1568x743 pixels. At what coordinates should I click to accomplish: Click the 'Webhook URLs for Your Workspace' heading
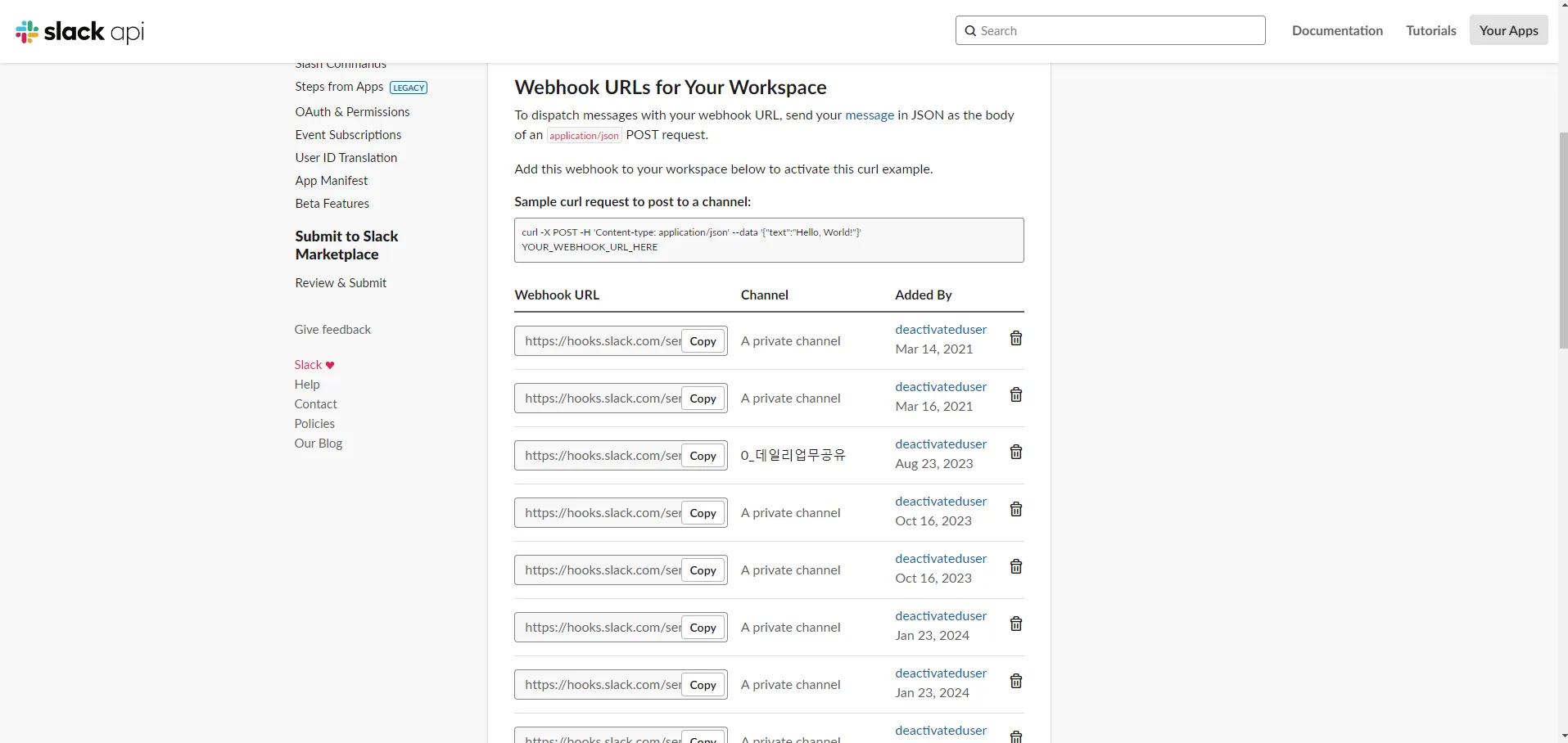(x=671, y=88)
